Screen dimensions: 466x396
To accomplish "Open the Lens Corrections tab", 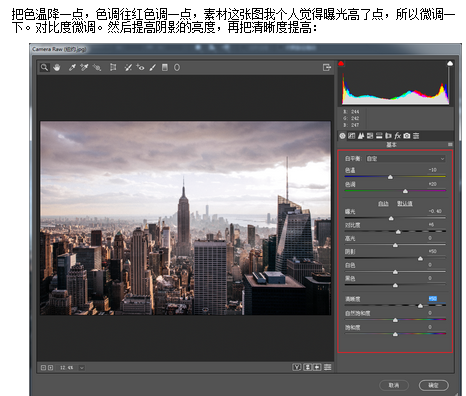I will (388, 136).
